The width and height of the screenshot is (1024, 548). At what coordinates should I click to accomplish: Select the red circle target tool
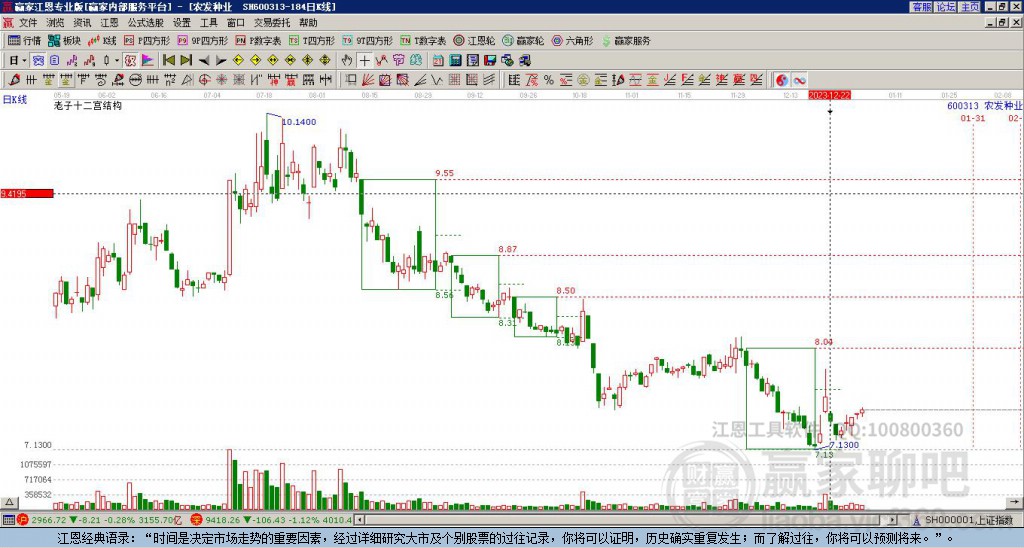tap(204, 80)
